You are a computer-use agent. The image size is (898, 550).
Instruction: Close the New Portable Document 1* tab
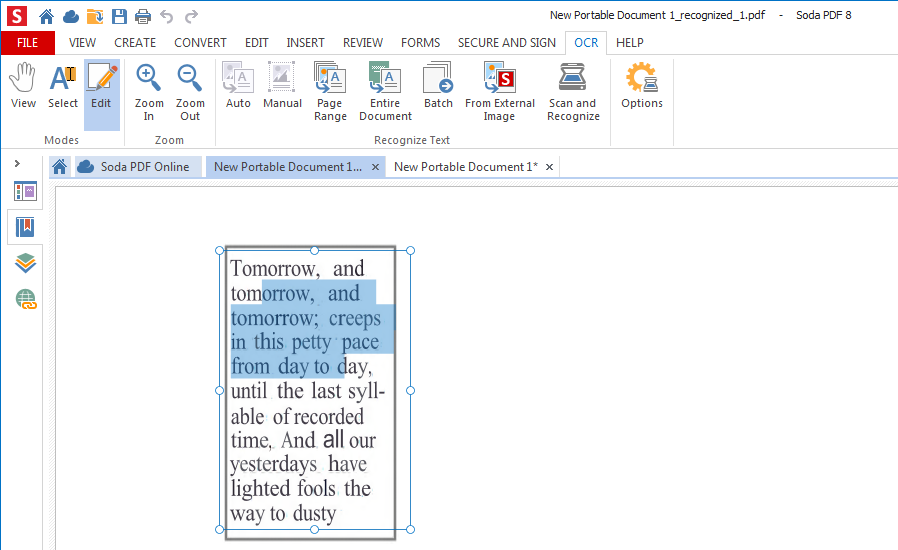(549, 167)
